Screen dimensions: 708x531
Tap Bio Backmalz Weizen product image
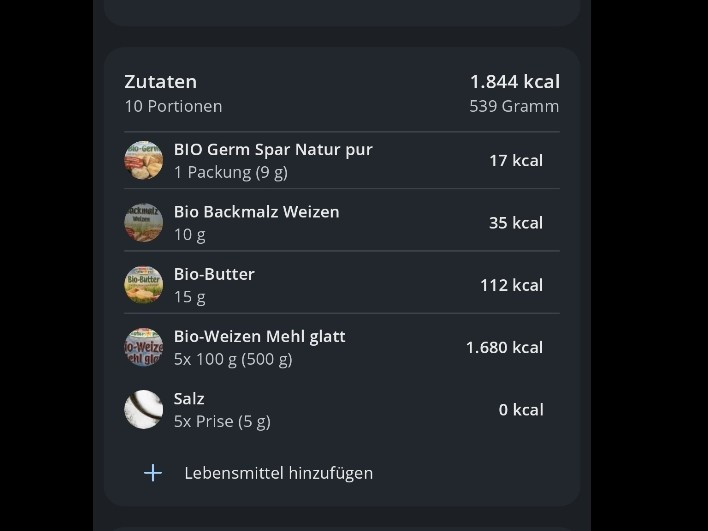[143, 223]
